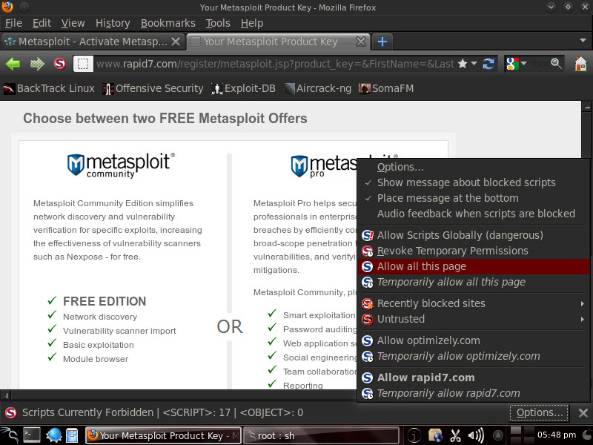Screen dimensions: 593x445
Task: Expand the Untrusted submenu
Action: (x=473, y=319)
